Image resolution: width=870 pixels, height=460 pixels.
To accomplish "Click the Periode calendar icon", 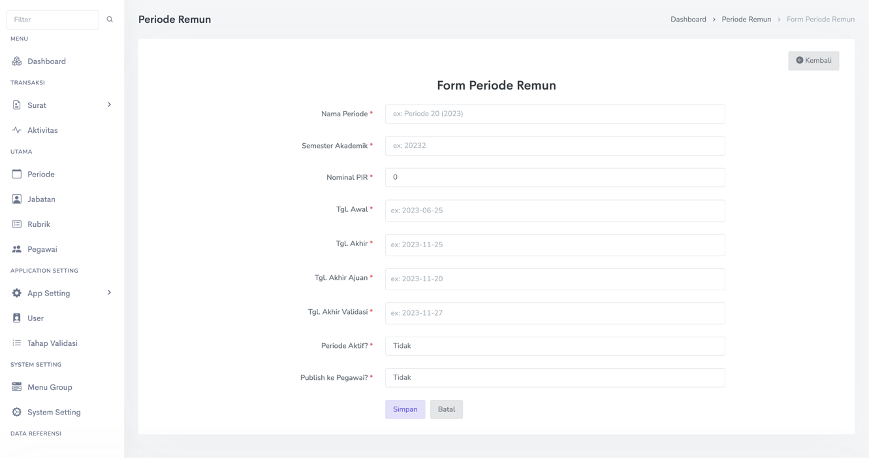I will pyautogui.click(x=16, y=174).
